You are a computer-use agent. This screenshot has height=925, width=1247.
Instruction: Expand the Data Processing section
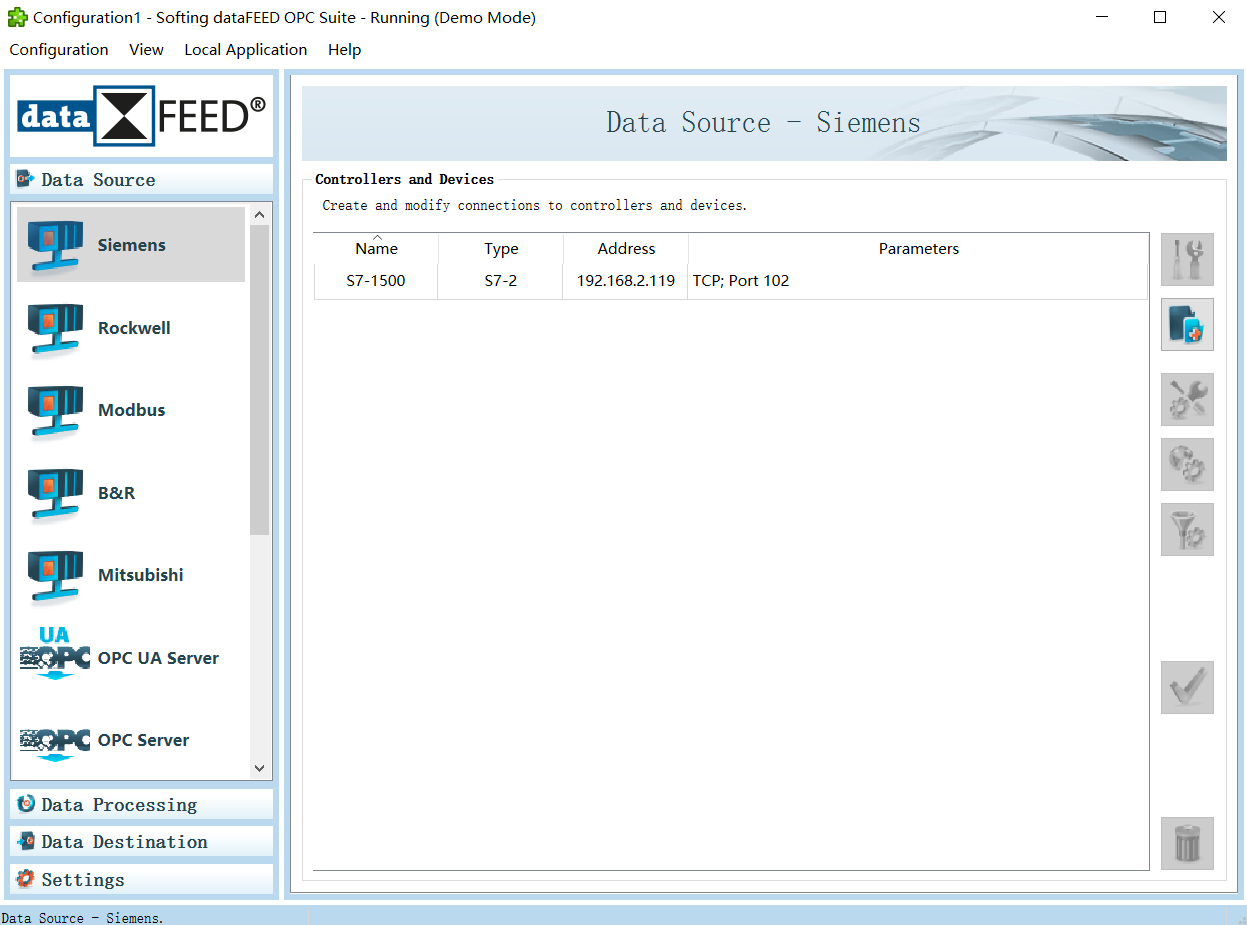[140, 804]
